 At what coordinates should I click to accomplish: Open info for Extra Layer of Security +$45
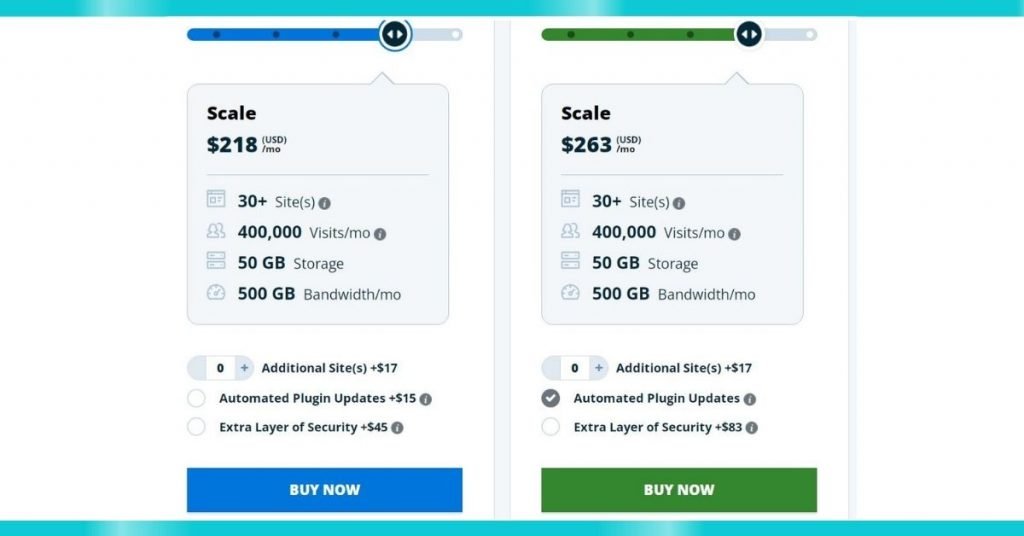click(x=397, y=428)
